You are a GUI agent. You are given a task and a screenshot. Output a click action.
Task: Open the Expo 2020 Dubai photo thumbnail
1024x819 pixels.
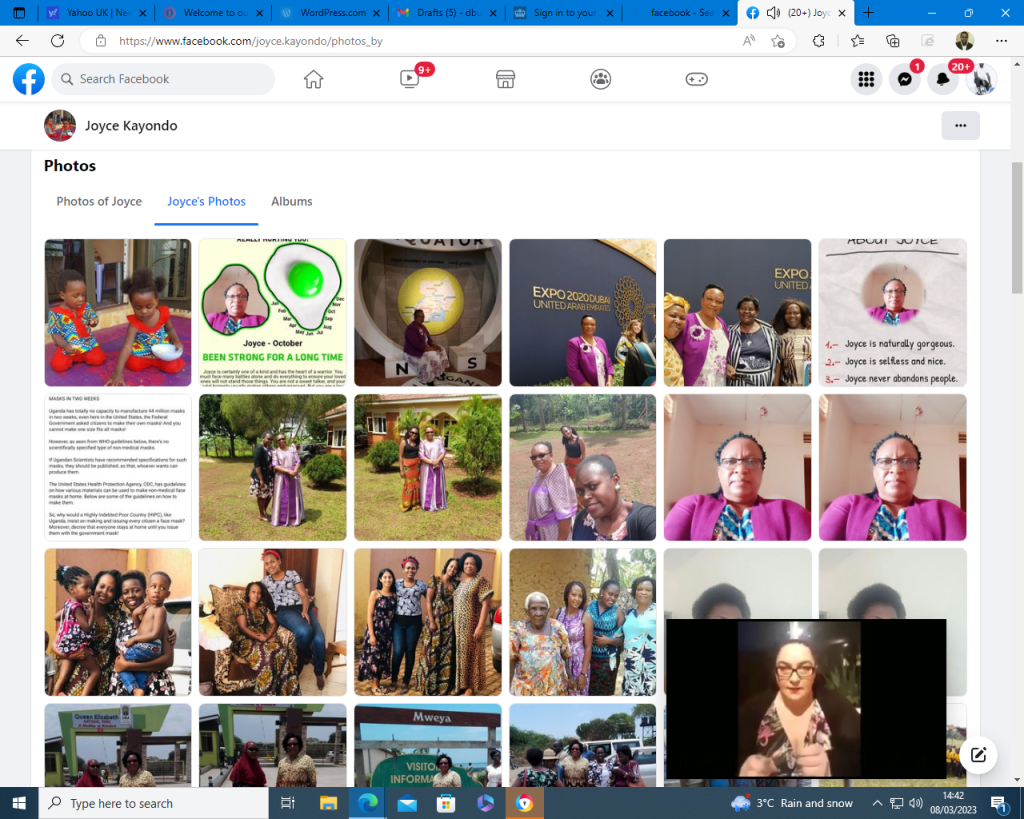tap(583, 312)
